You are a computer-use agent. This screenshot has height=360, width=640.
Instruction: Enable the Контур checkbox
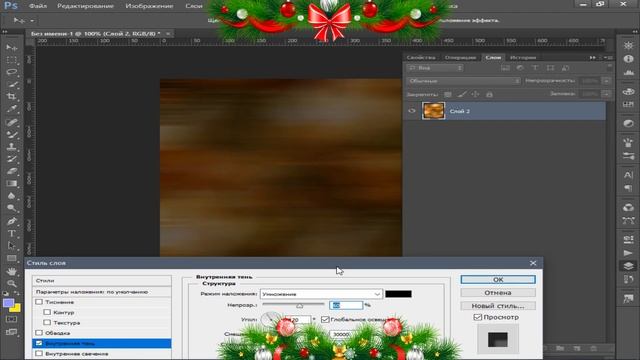coord(47,312)
